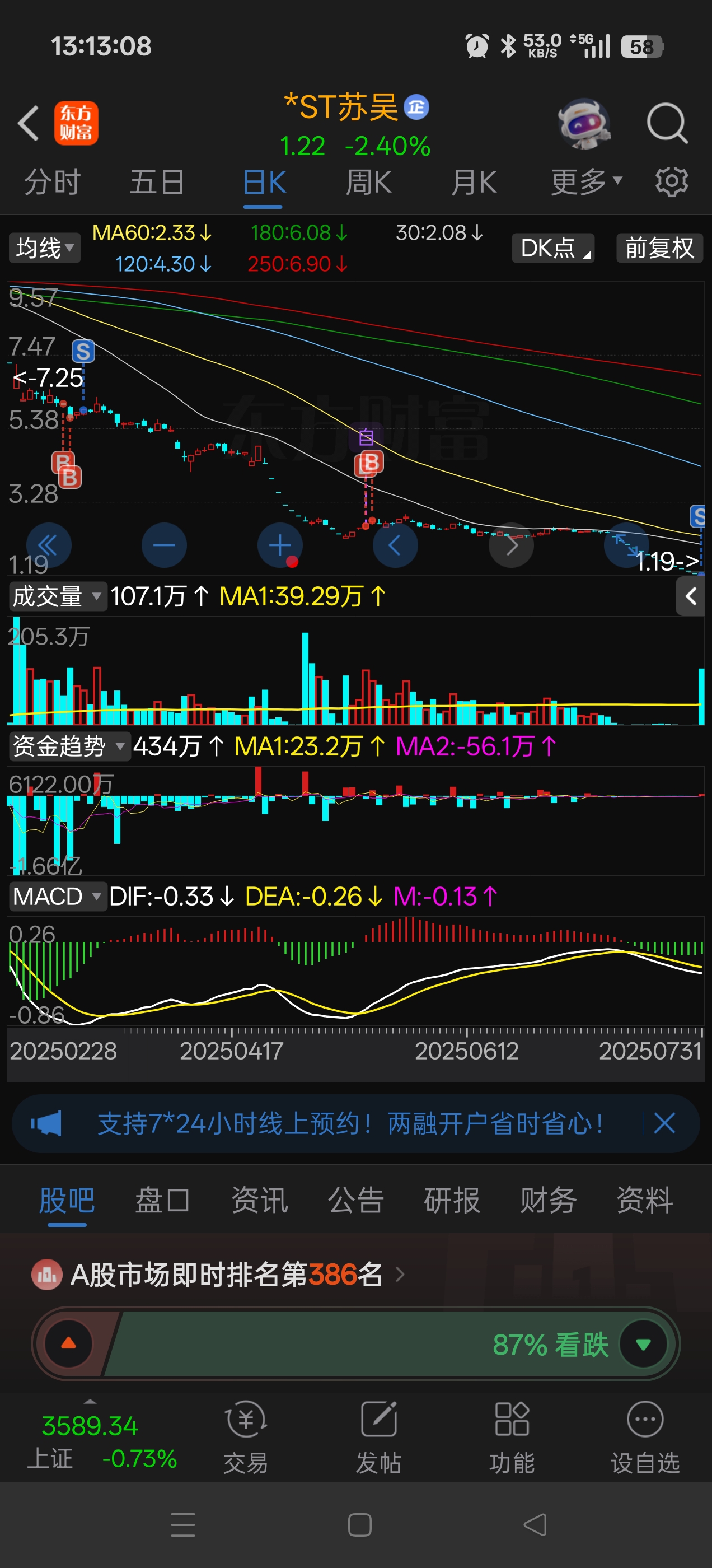Open the robot AI assistant avatar
Image resolution: width=712 pixels, height=1568 pixels.
(x=584, y=123)
